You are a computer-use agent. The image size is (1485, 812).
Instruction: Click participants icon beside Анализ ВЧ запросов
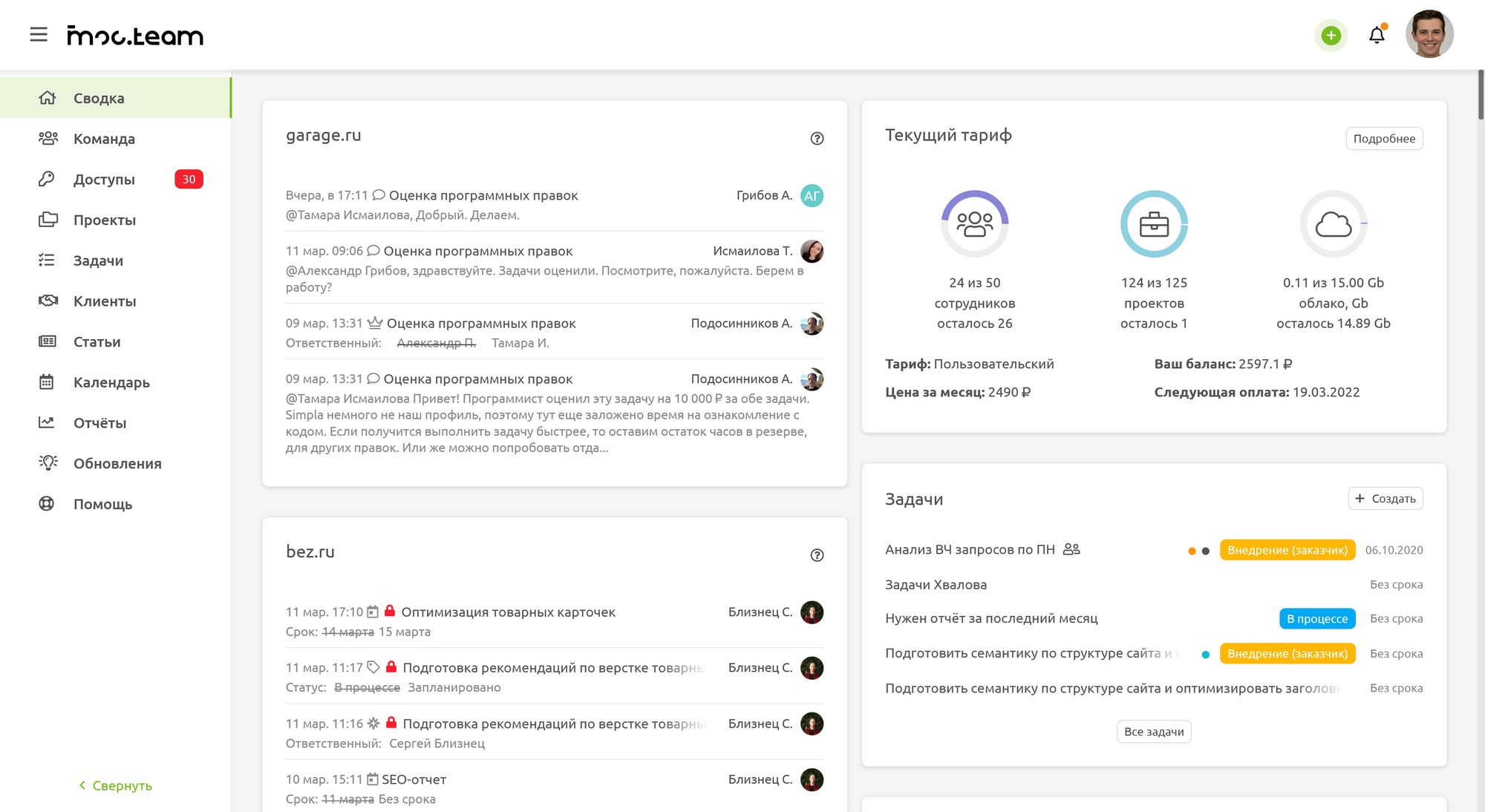(1071, 549)
